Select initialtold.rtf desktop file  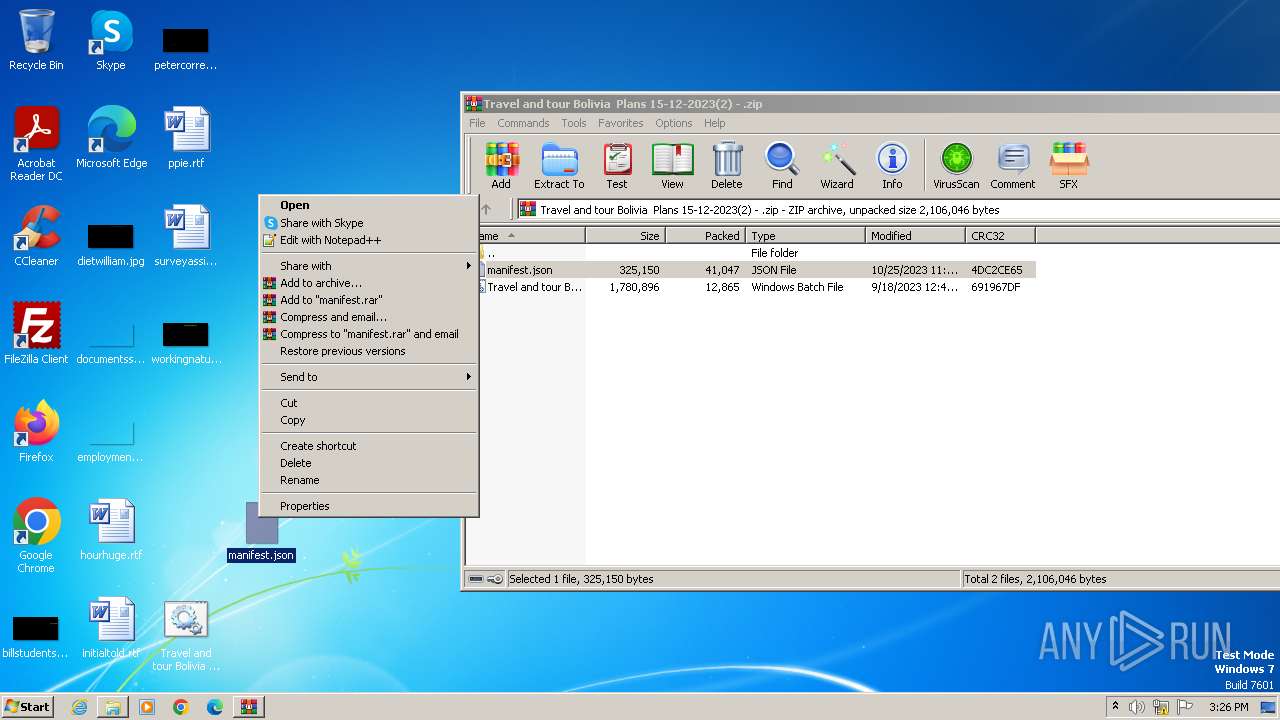click(111, 628)
